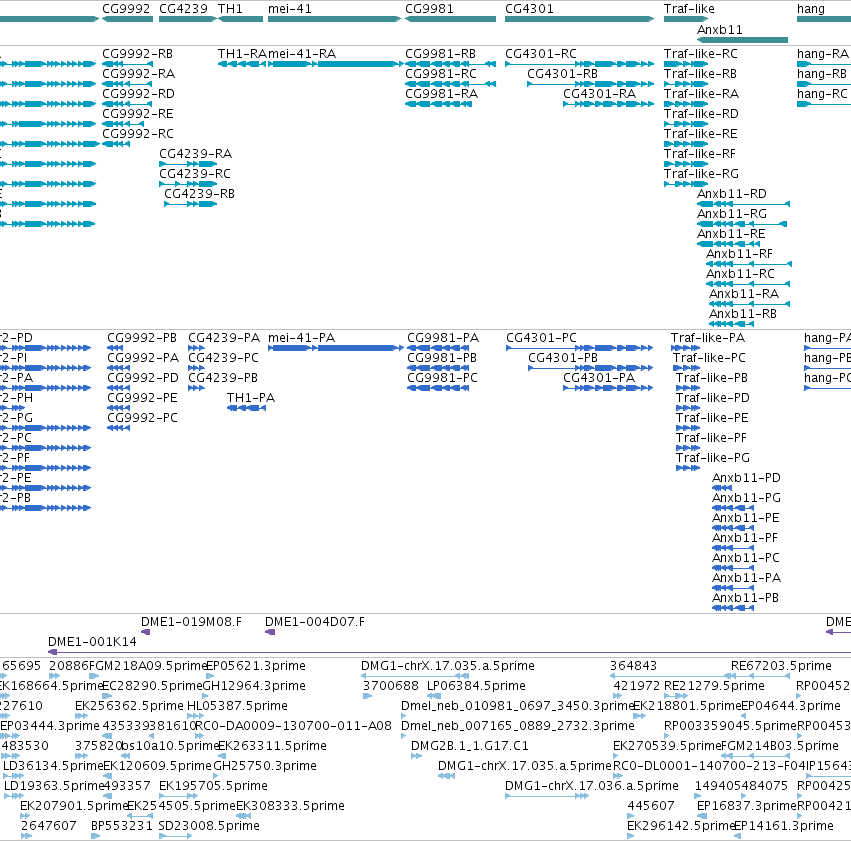Select transcript Traf-like-RD
The width and height of the screenshot is (851, 841).
[x=701, y=114]
